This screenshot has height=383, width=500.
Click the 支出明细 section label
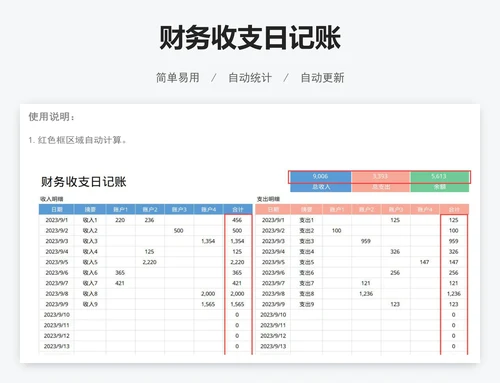tap(268, 199)
